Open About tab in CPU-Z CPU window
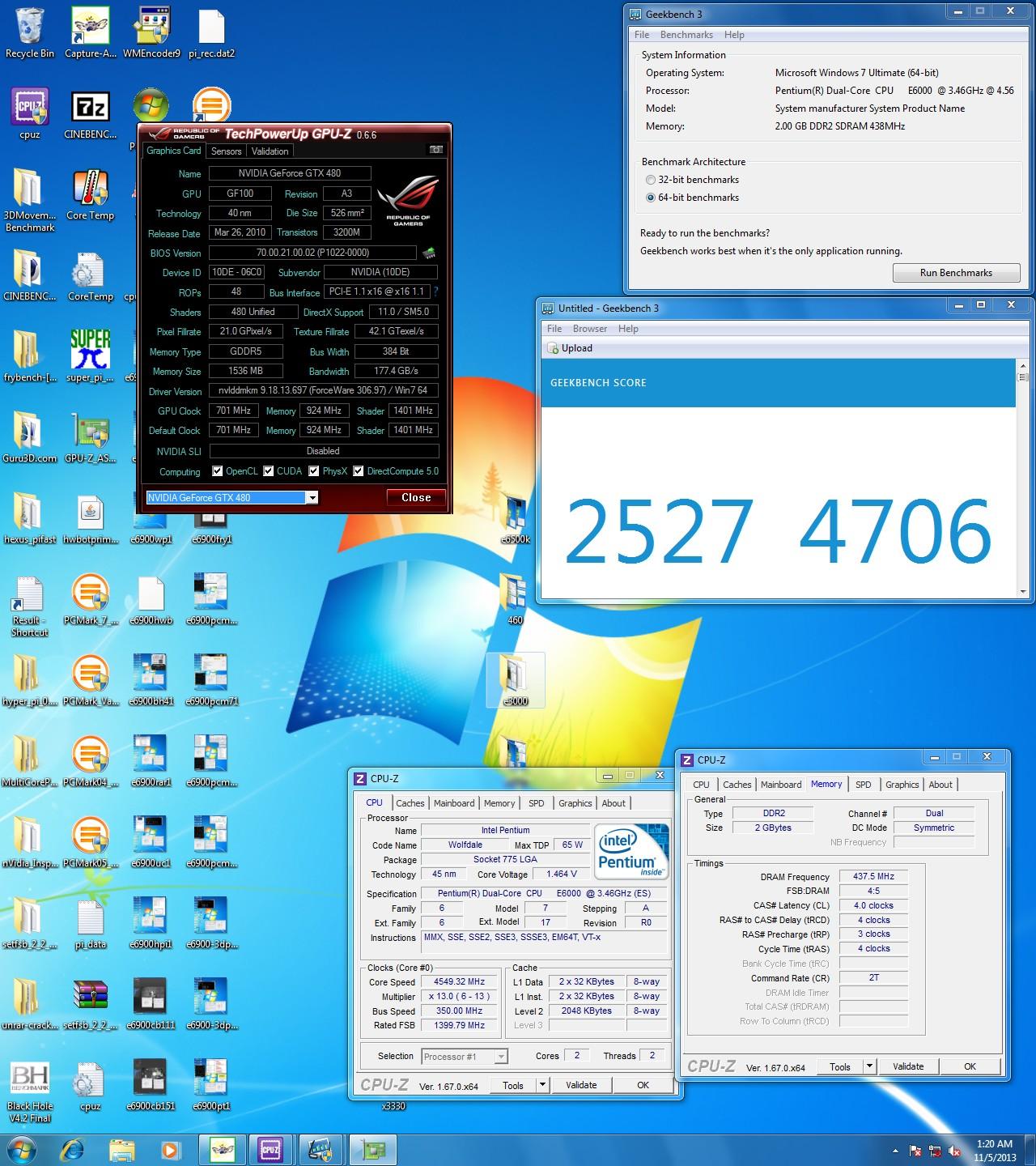Image resolution: width=1036 pixels, height=1166 pixels. click(x=614, y=803)
